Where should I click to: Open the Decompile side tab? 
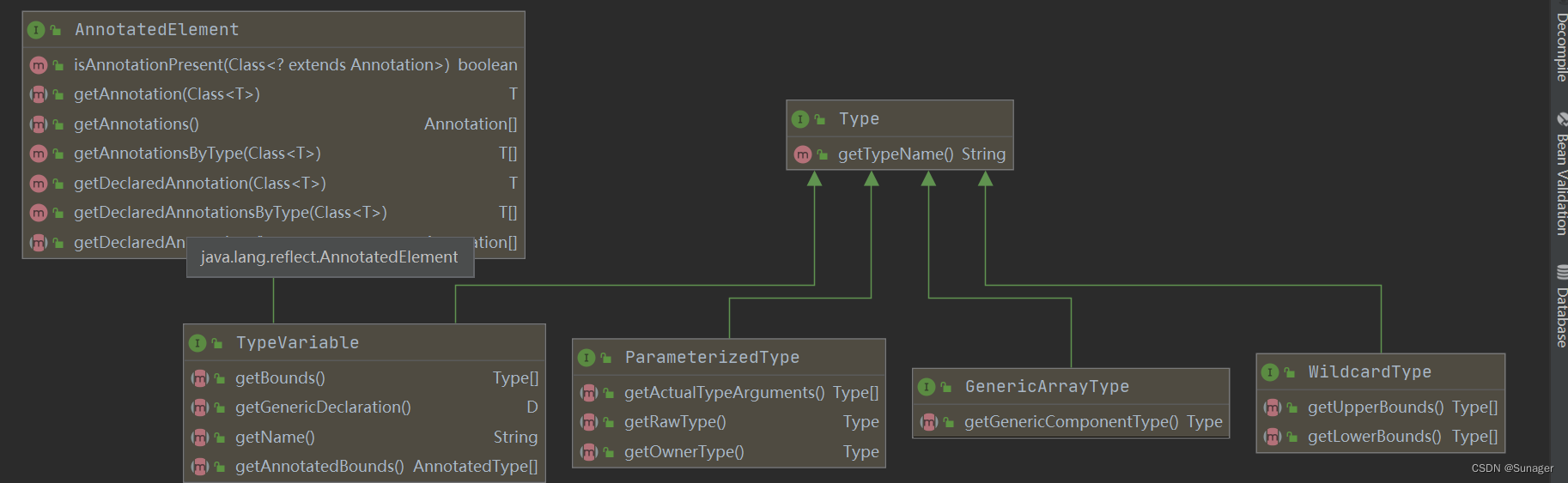coord(1560,47)
